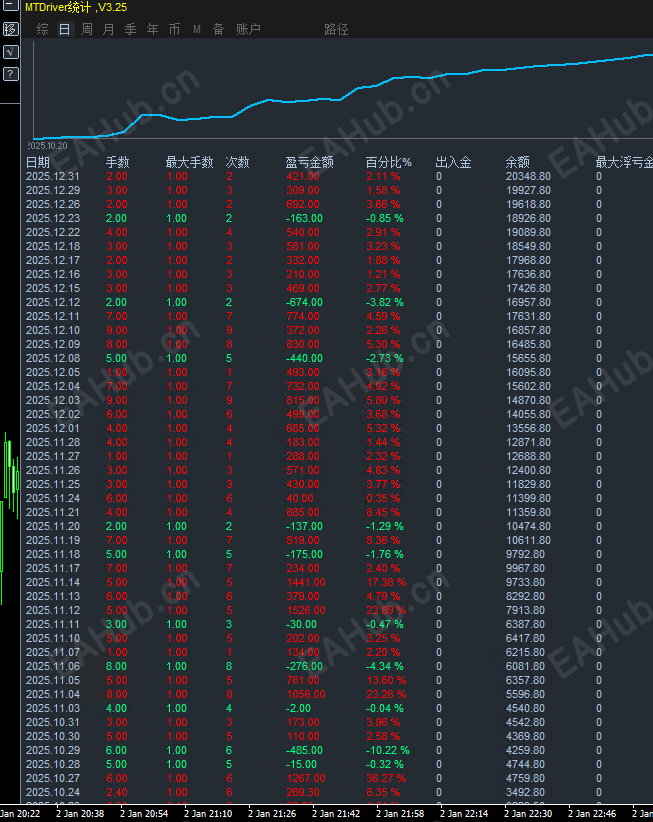Click percentage 36.27 %
The width and height of the screenshot is (653, 822).
click(386, 778)
